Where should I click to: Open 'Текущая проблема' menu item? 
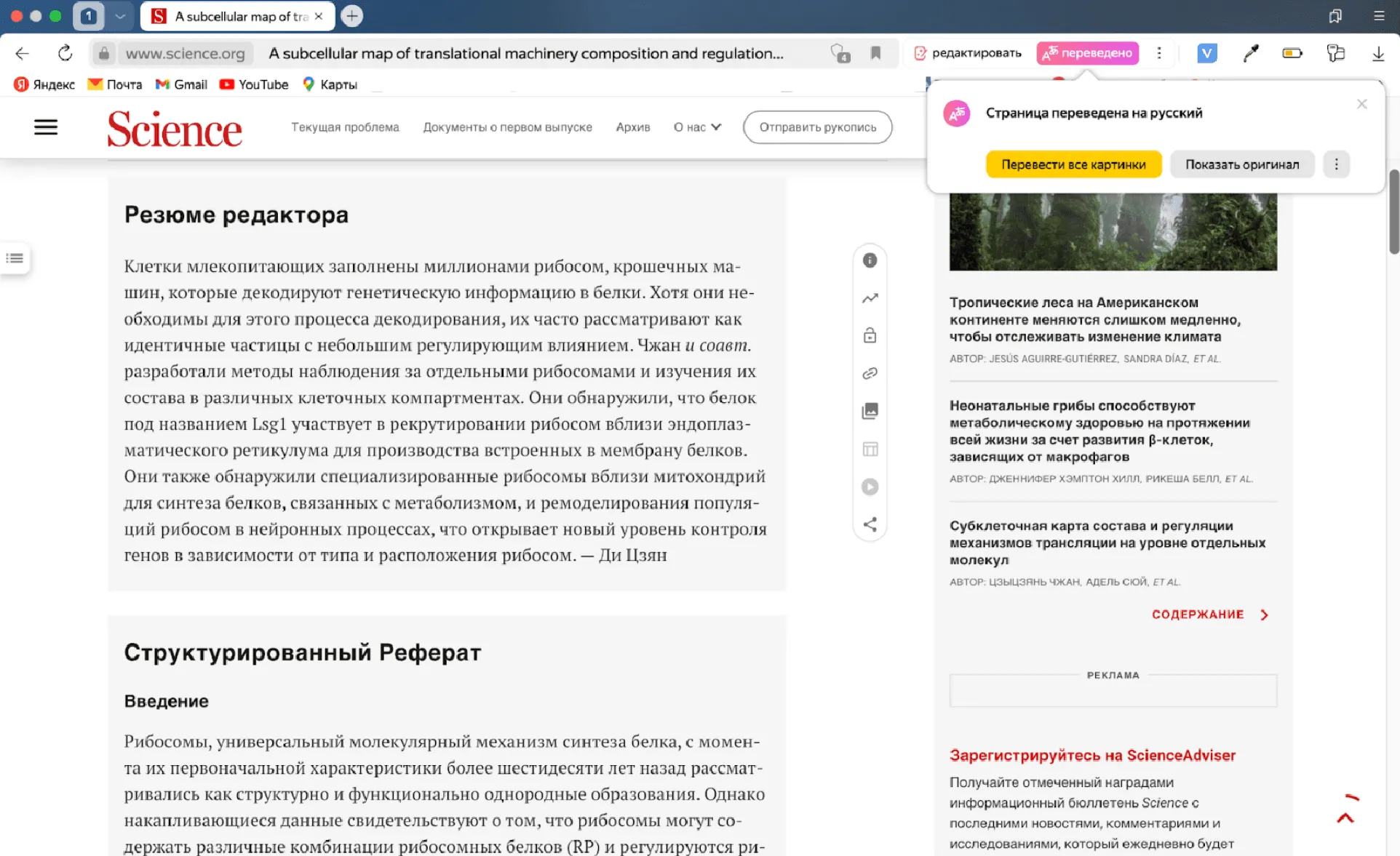pyautogui.click(x=345, y=127)
